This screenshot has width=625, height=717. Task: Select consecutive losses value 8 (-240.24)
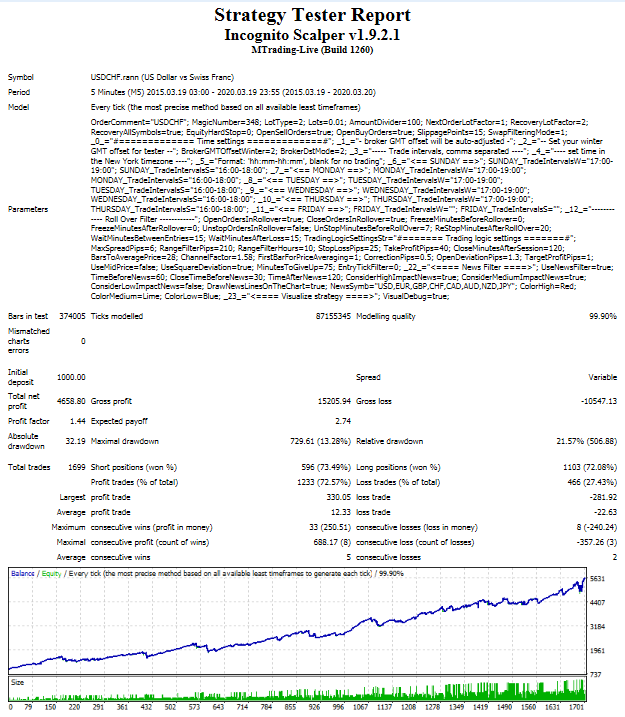tap(597, 527)
